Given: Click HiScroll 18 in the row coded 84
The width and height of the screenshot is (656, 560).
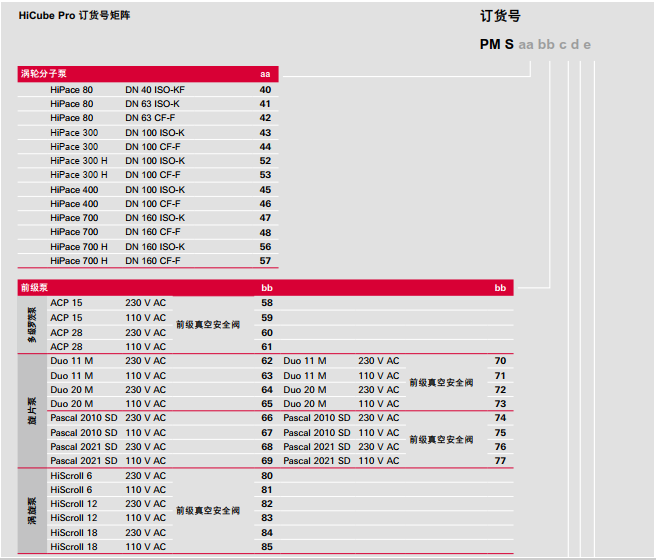Looking at the screenshot, I should pyautogui.click(x=74, y=533).
